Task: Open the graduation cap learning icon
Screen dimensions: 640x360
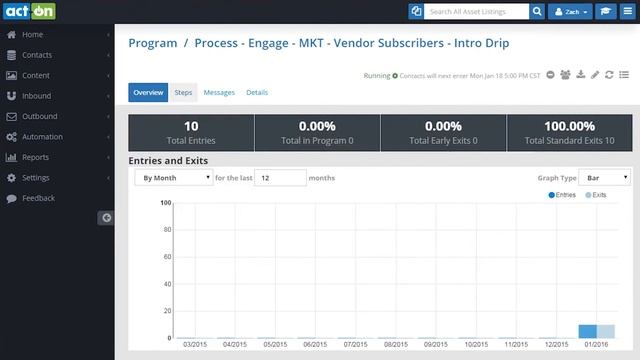Action: point(605,11)
